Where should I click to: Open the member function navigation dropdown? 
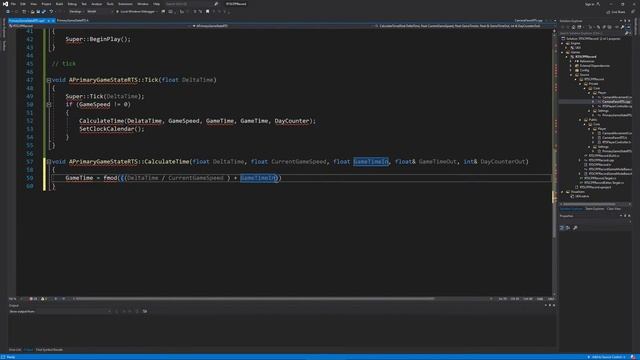tap(463, 26)
